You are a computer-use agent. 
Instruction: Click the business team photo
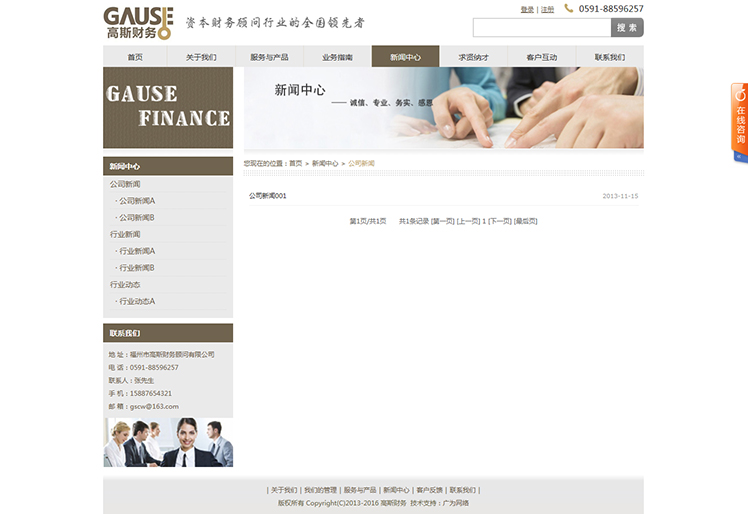[168, 442]
